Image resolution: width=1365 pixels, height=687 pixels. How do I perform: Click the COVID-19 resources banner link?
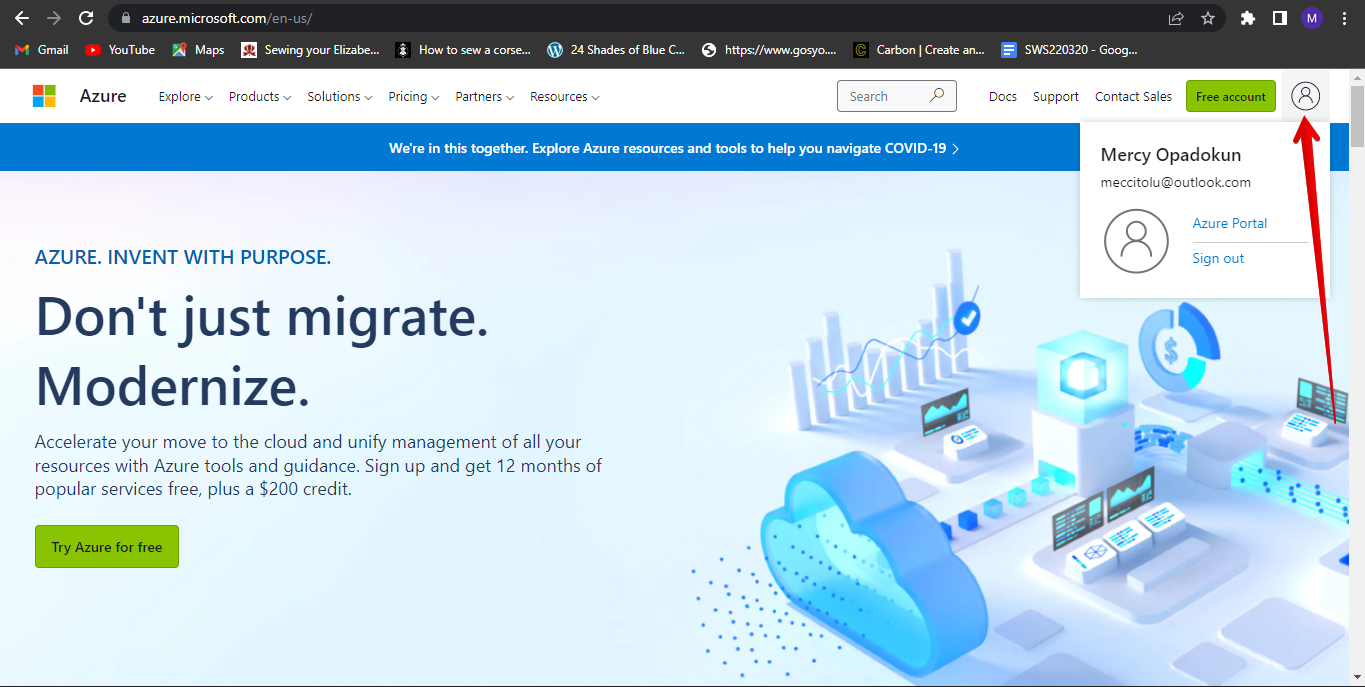pyautogui.click(x=674, y=148)
